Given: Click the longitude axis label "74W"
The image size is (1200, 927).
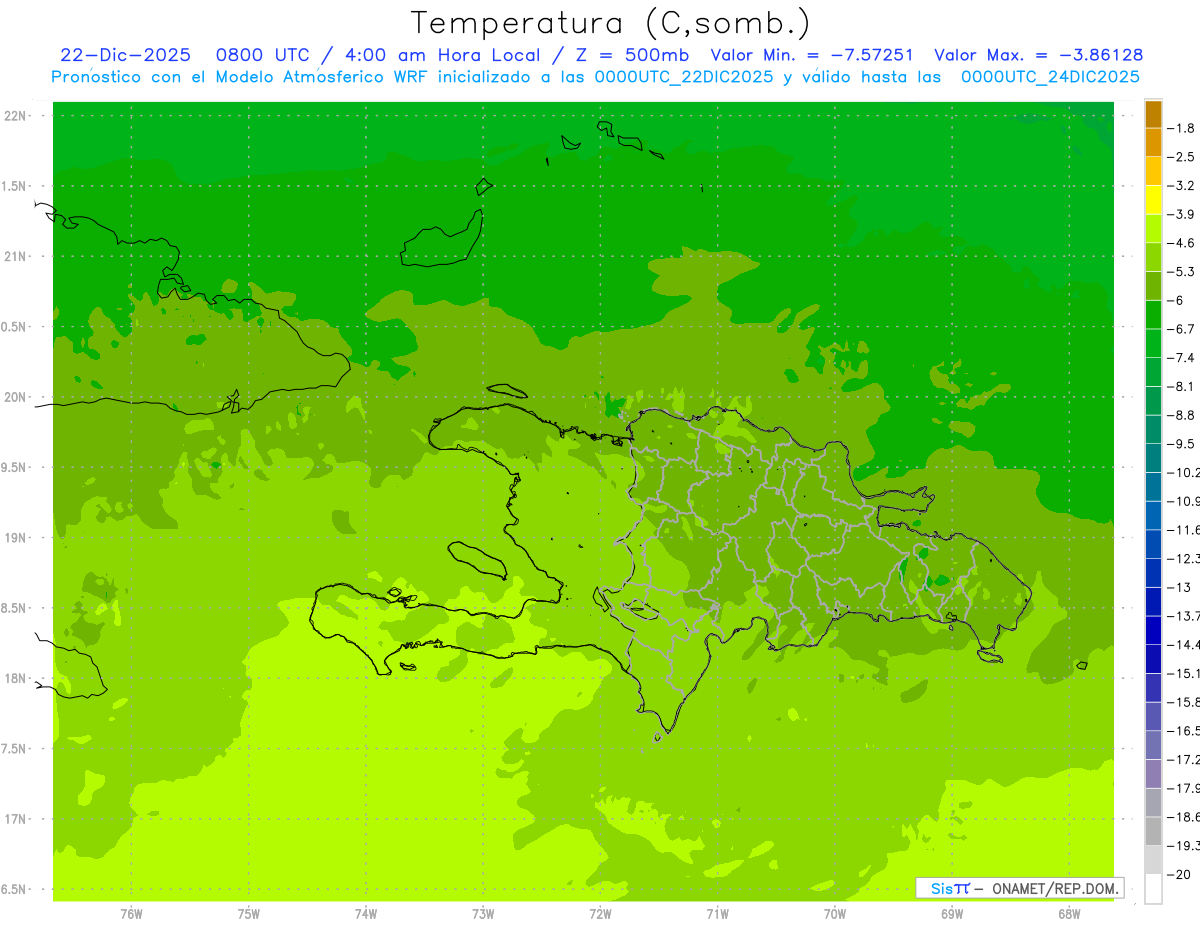Looking at the screenshot, I should [x=366, y=914].
